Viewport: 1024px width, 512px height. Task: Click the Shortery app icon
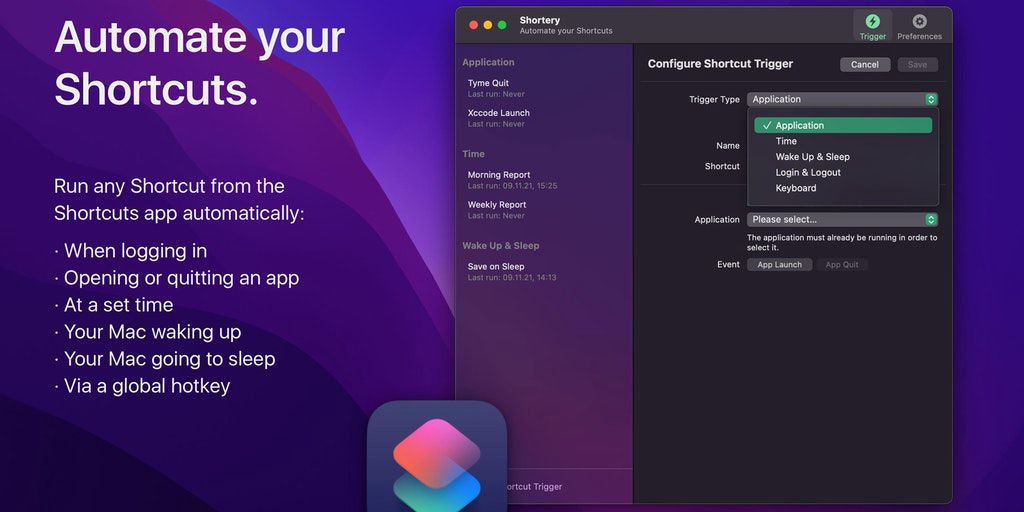click(437, 456)
